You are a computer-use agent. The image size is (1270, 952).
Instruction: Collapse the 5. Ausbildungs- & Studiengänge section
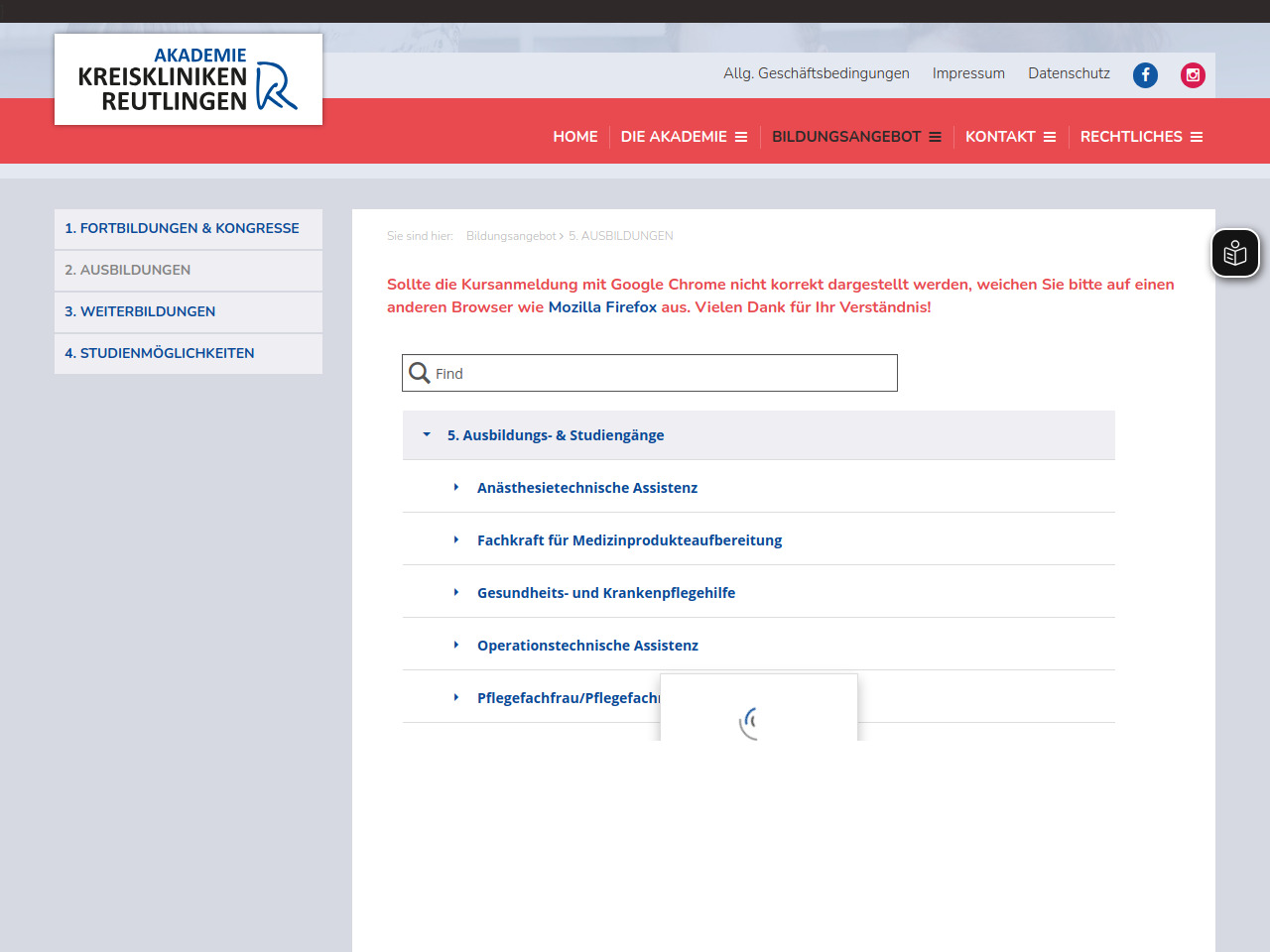click(427, 434)
